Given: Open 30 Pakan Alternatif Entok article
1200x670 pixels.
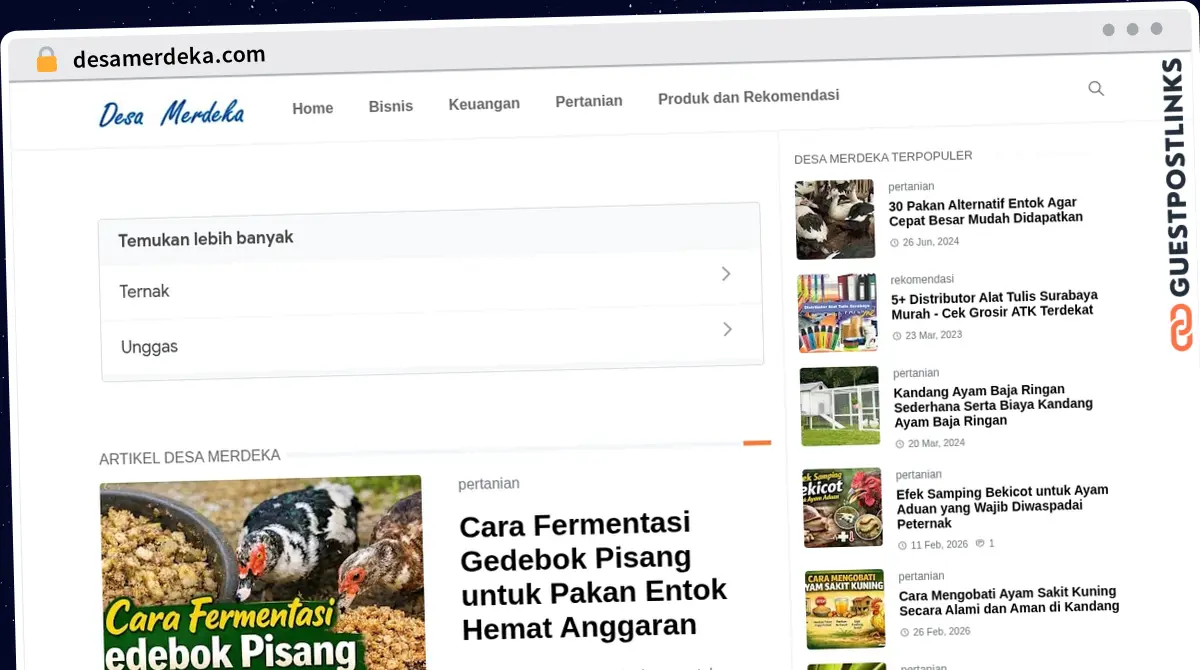Looking at the screenshot, I should point(985,211).
